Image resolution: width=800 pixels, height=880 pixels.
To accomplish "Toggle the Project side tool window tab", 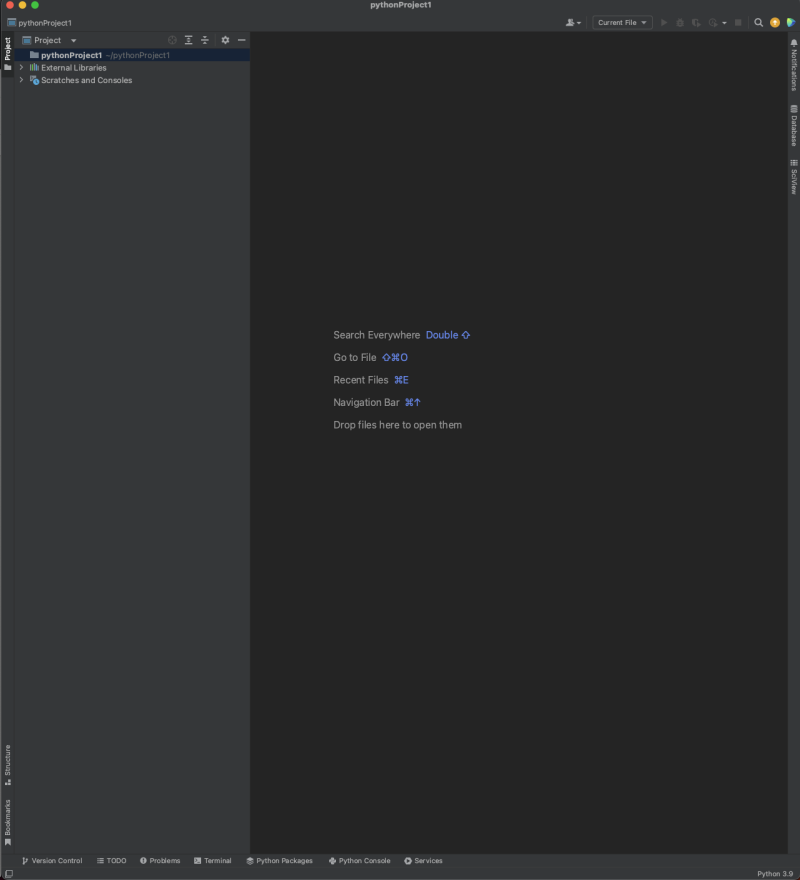I will 7,54.
